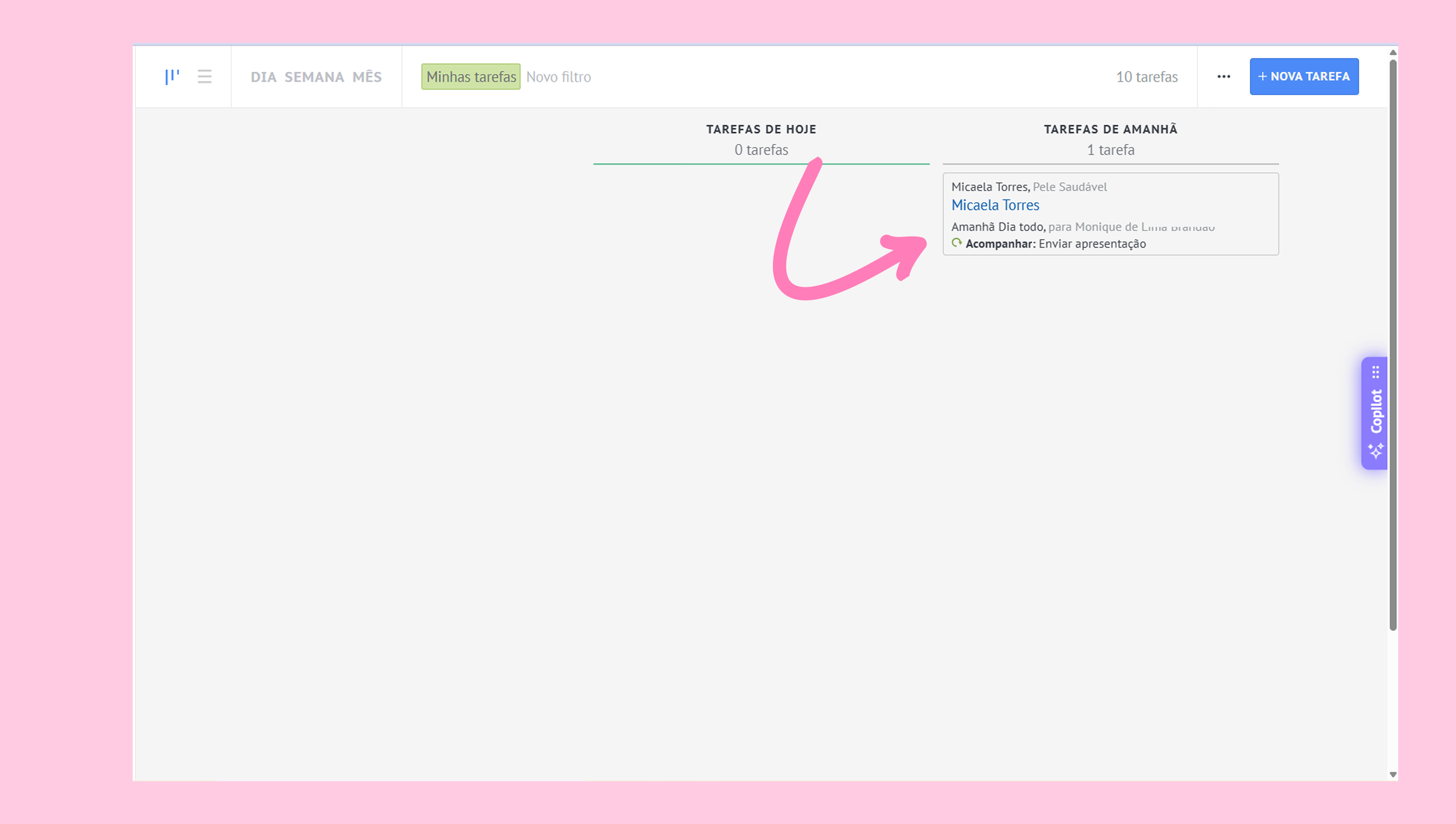Switch to the pipeline board view icon
The image size is (1456, 824).
tap(172, 77)
